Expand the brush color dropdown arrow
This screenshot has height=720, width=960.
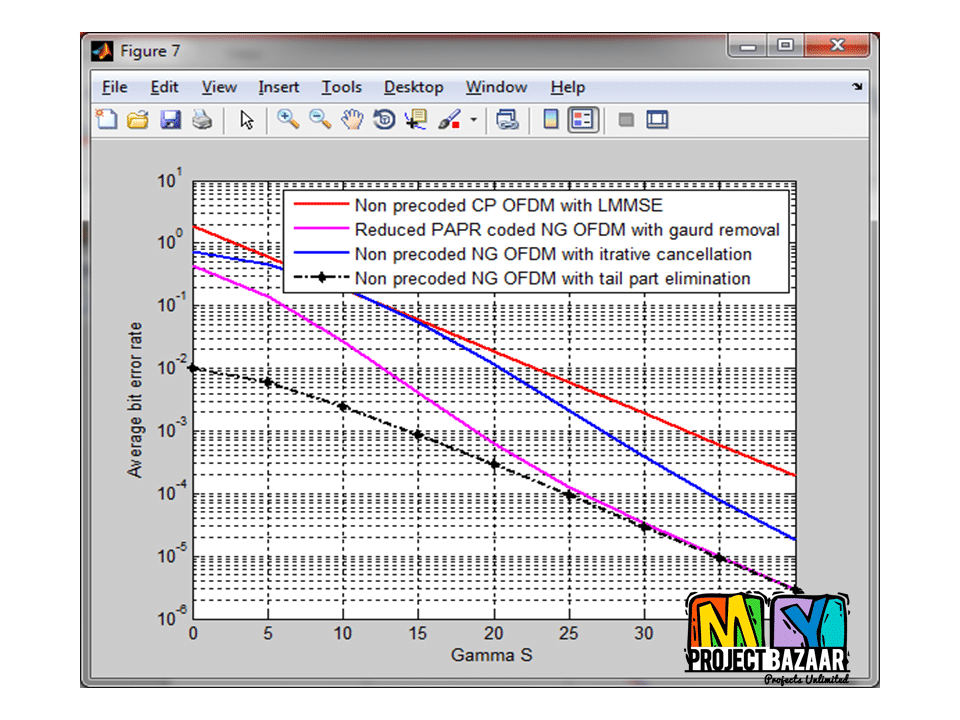pyautogui.click(x=474, y=121)
